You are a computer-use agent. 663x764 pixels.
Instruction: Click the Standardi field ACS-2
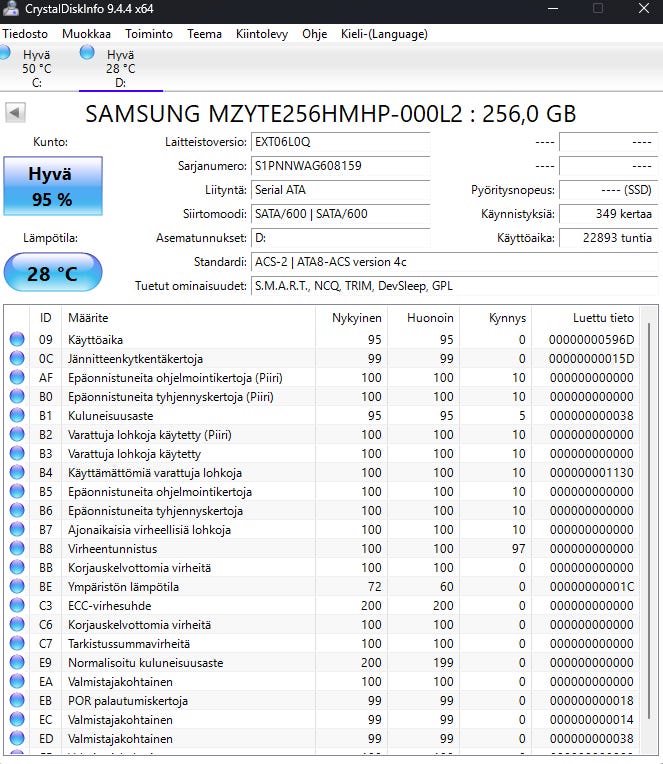point(455,262)
